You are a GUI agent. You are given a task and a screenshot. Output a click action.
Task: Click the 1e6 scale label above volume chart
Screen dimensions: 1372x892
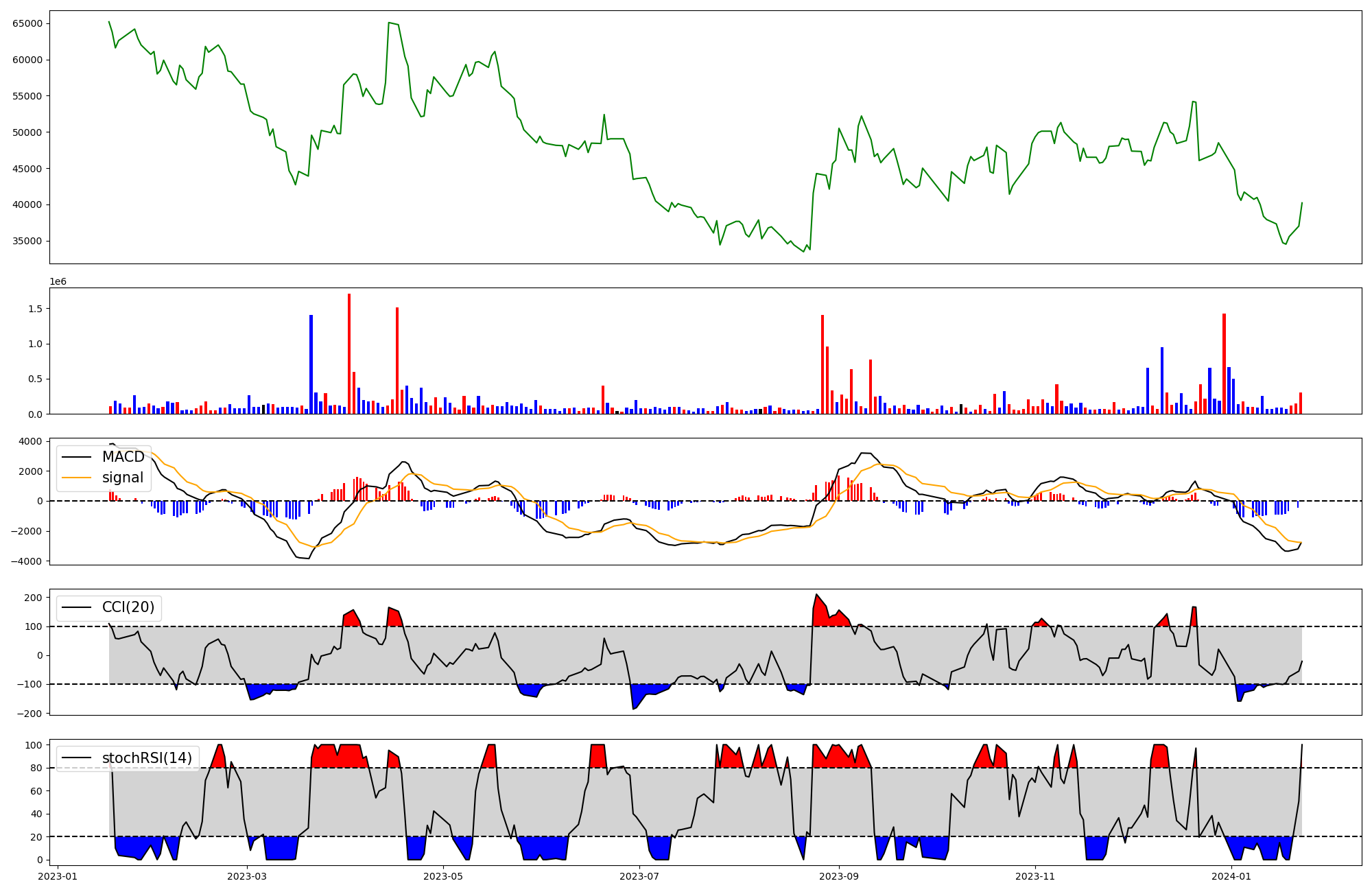tap(58, 282)
